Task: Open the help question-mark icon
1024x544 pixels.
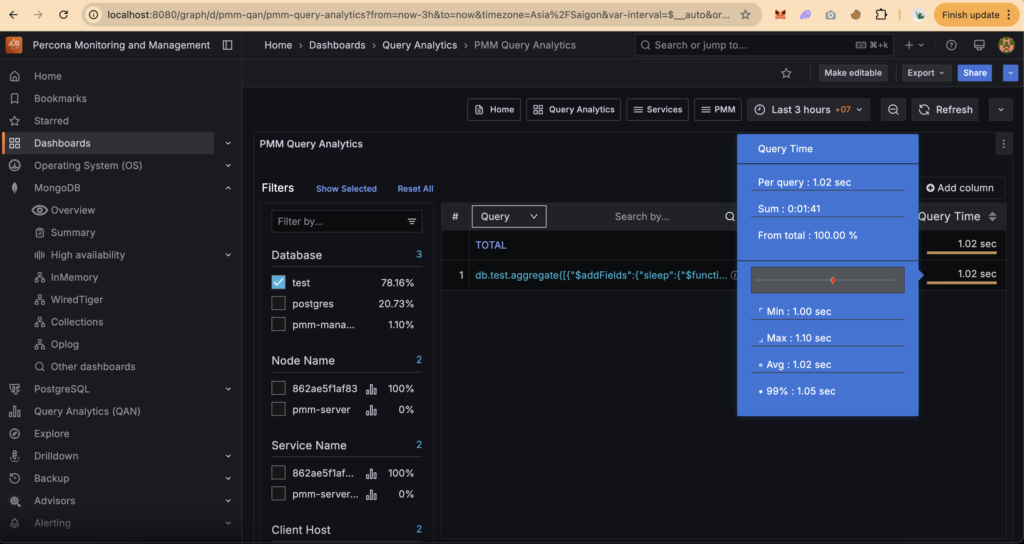Action: point(952,45)
